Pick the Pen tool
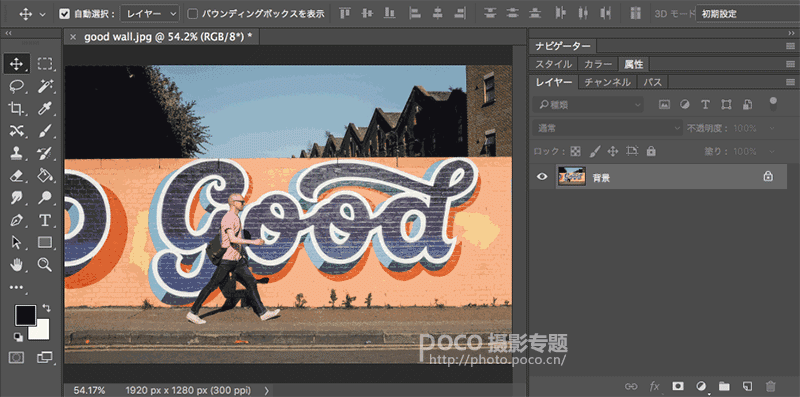Screen dimensions: 800x397 pos(16,220)
